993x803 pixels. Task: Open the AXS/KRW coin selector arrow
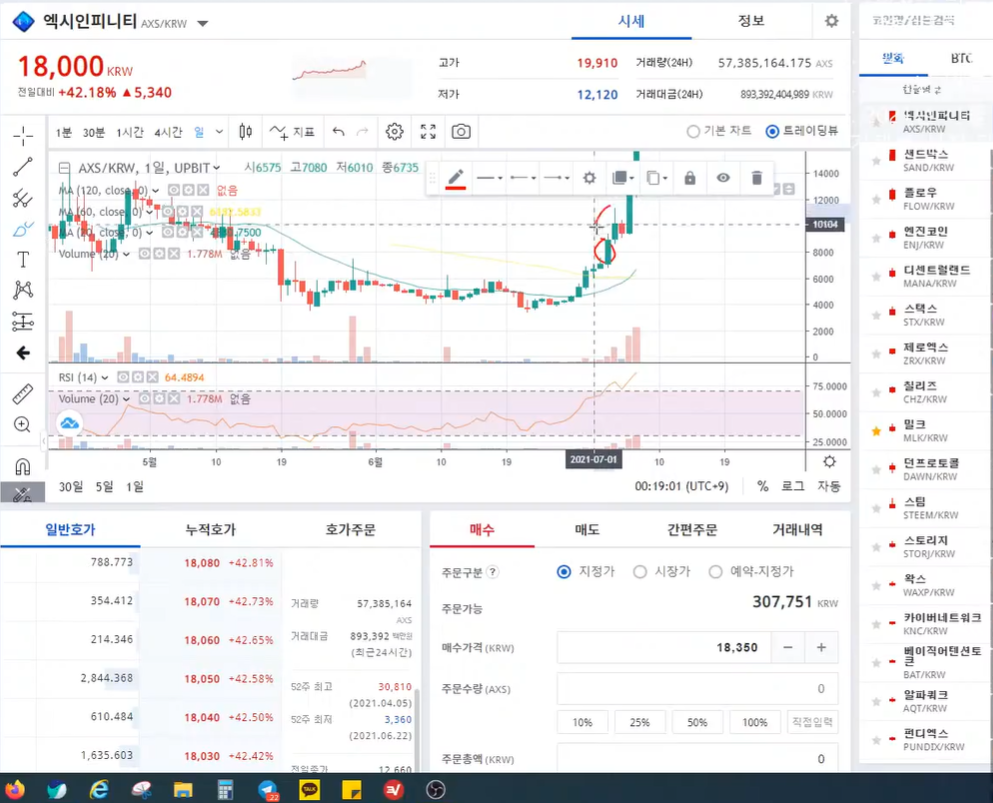coord(203,24)
